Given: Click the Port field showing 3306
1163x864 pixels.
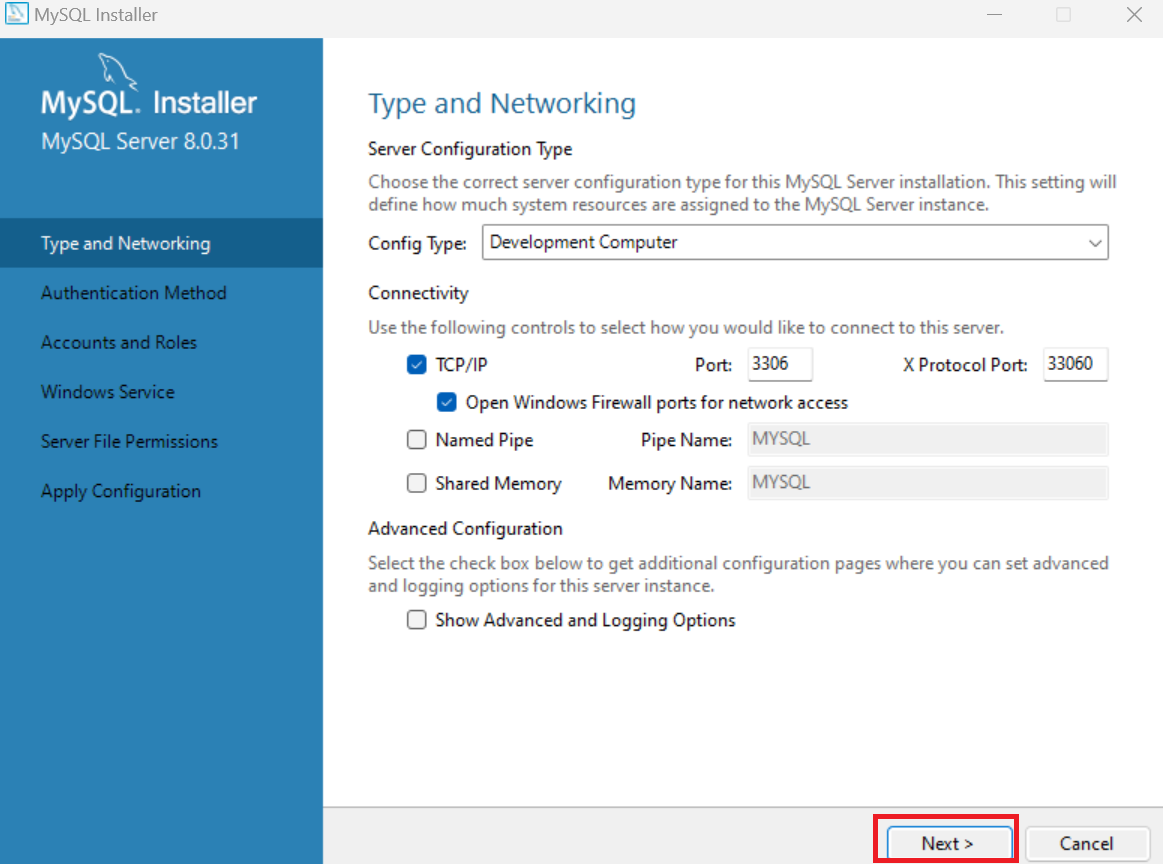Looking at the screenshot, I should [780, 364].
